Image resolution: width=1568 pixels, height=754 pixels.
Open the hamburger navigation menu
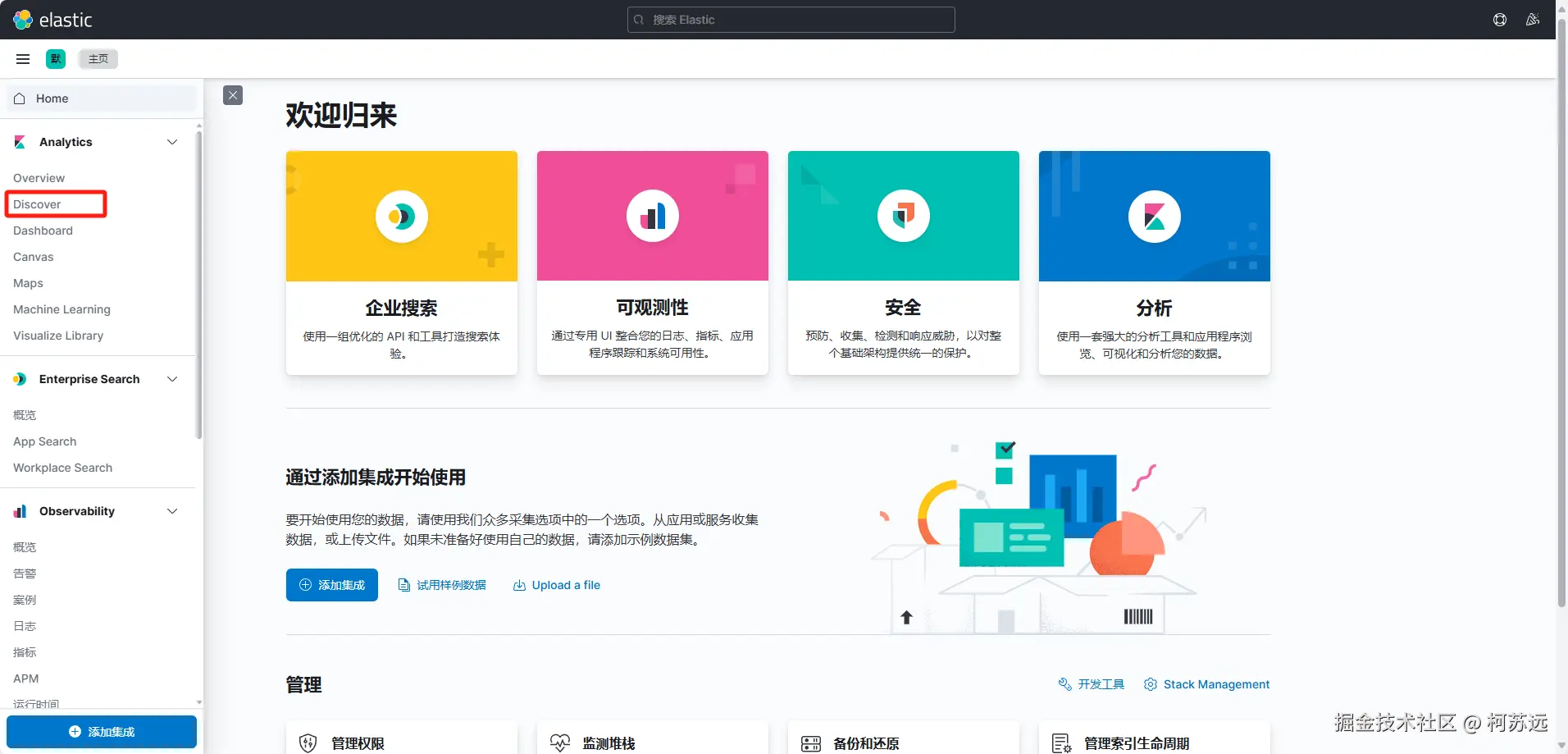[23, 59]
